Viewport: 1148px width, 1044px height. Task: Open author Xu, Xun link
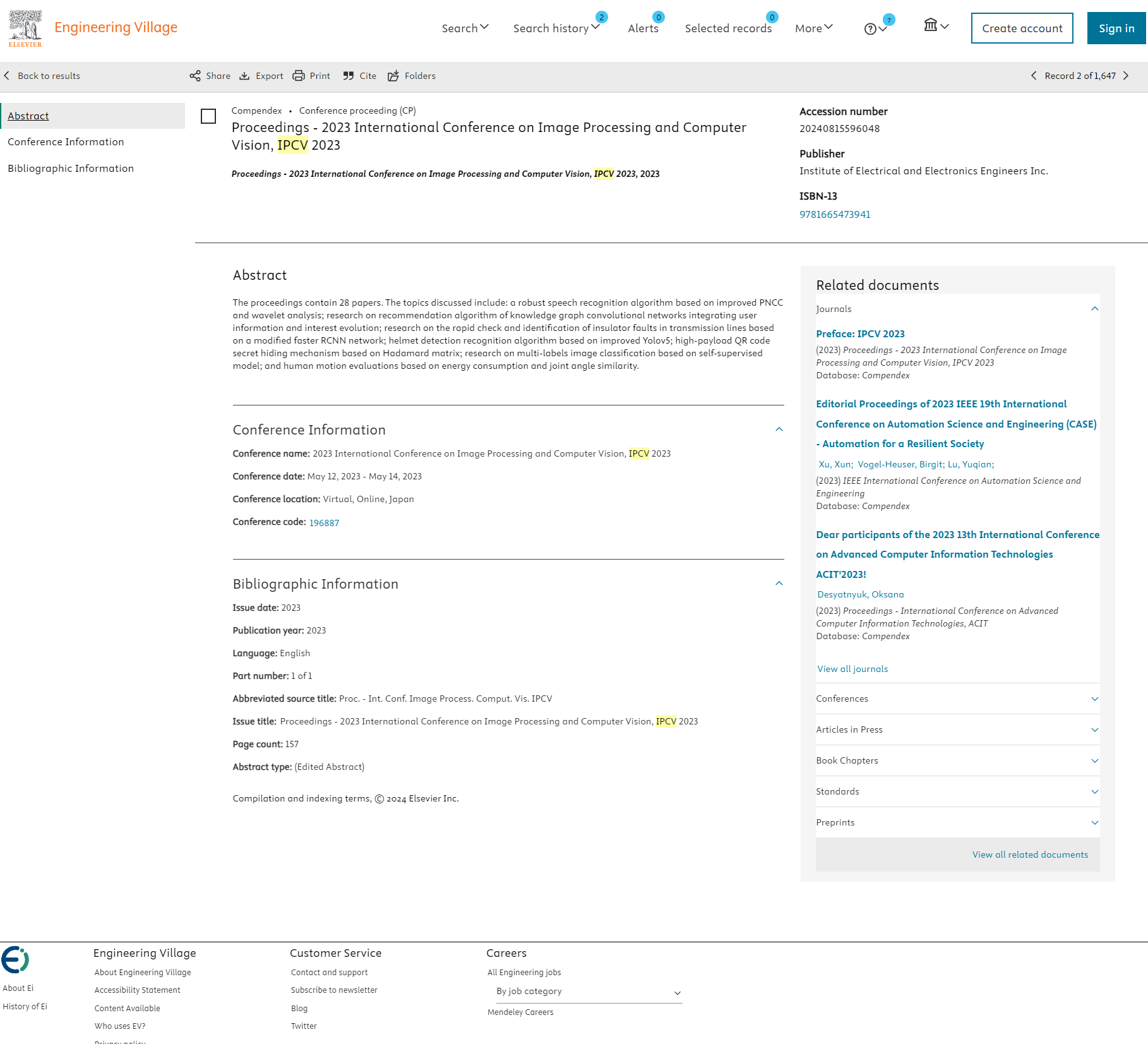[x=835, y=464]
